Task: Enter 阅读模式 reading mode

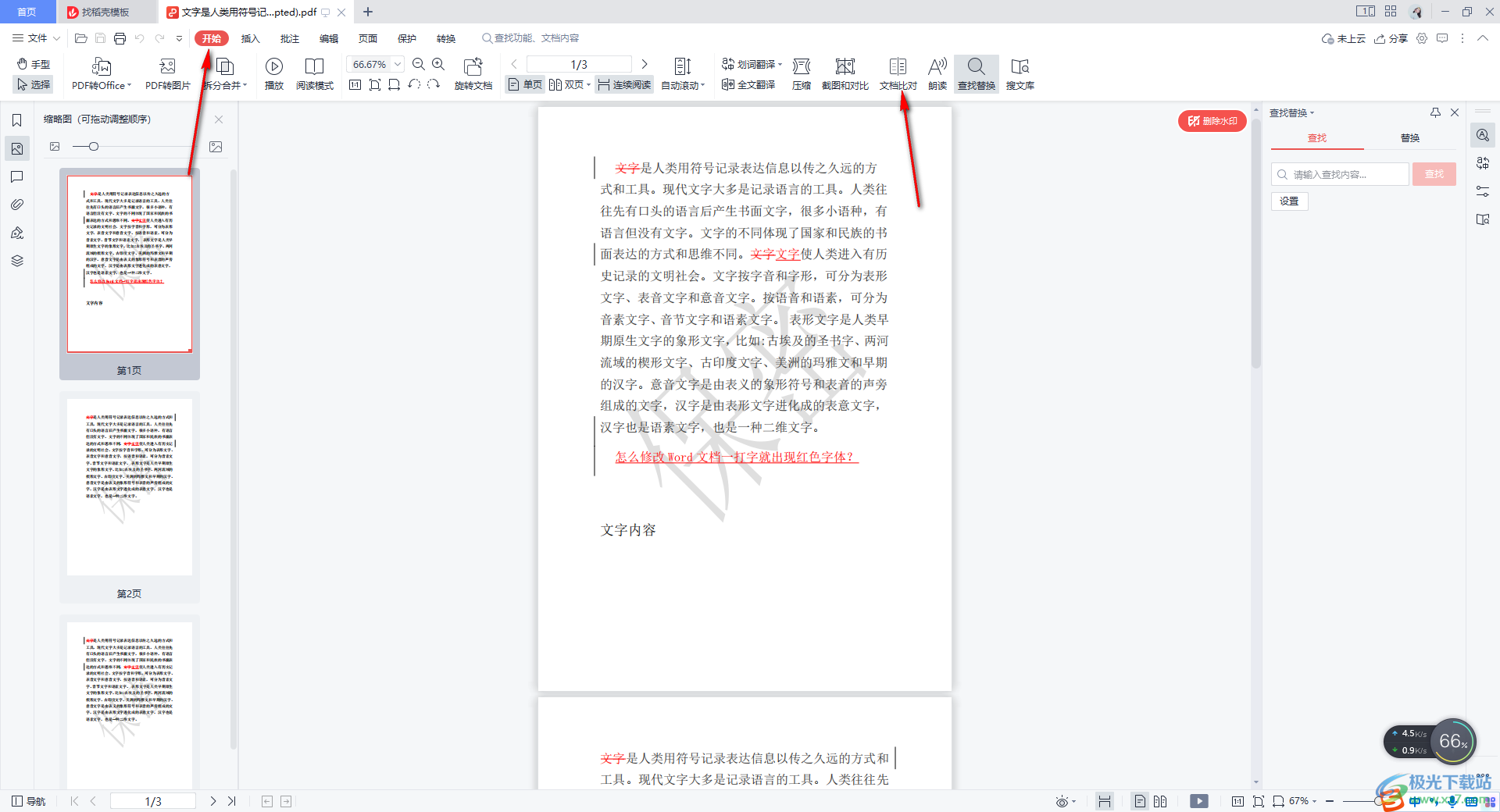Action: [315, 75]
